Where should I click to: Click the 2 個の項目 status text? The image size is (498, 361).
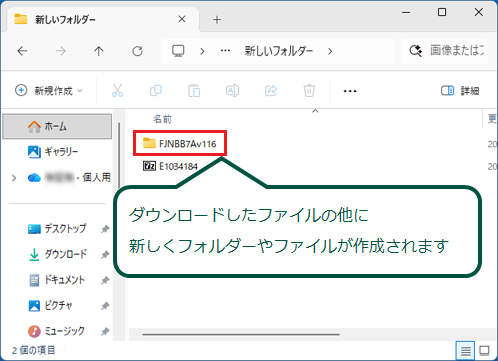point(33,350)
